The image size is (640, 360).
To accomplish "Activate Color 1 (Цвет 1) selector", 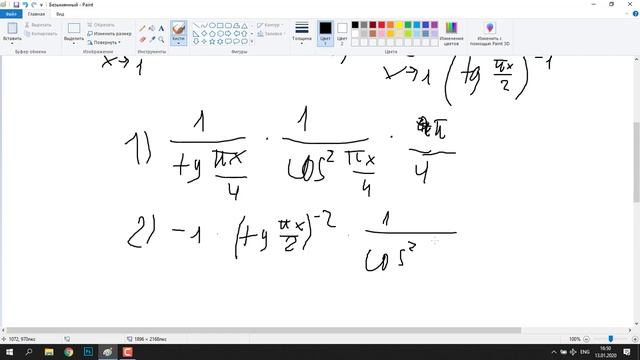I will 325,33.
